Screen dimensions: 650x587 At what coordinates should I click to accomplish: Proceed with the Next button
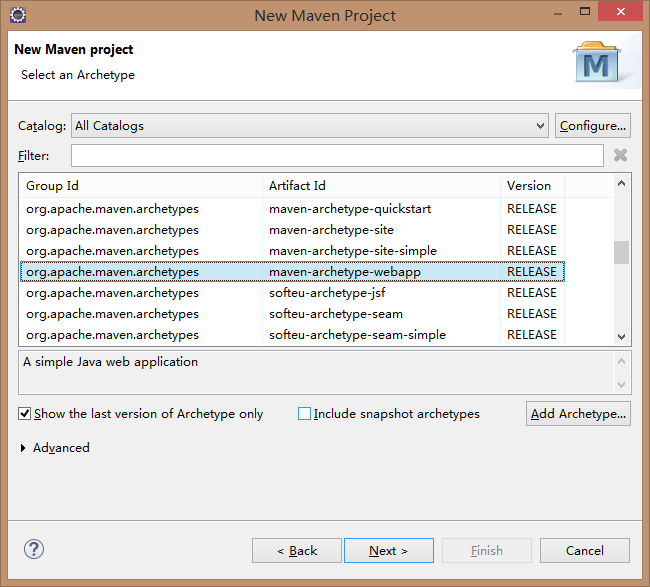(389, 551)
